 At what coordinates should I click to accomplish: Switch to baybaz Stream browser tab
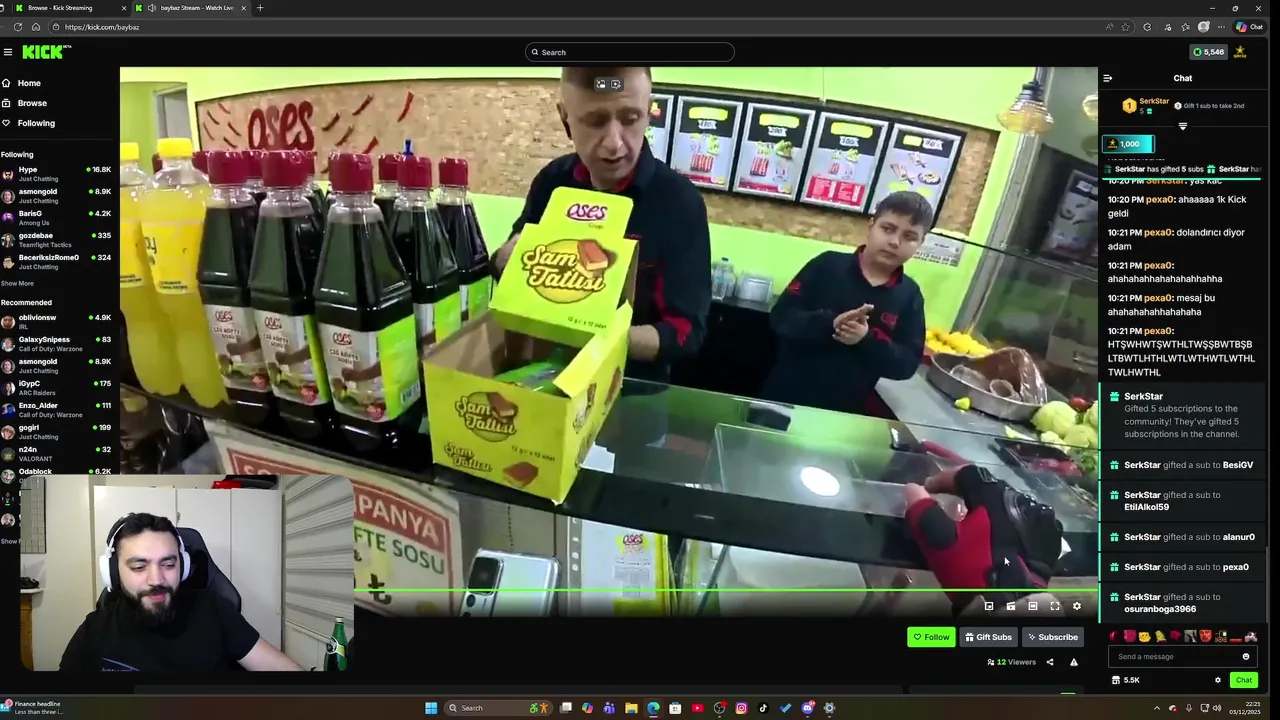pos(190,8)
